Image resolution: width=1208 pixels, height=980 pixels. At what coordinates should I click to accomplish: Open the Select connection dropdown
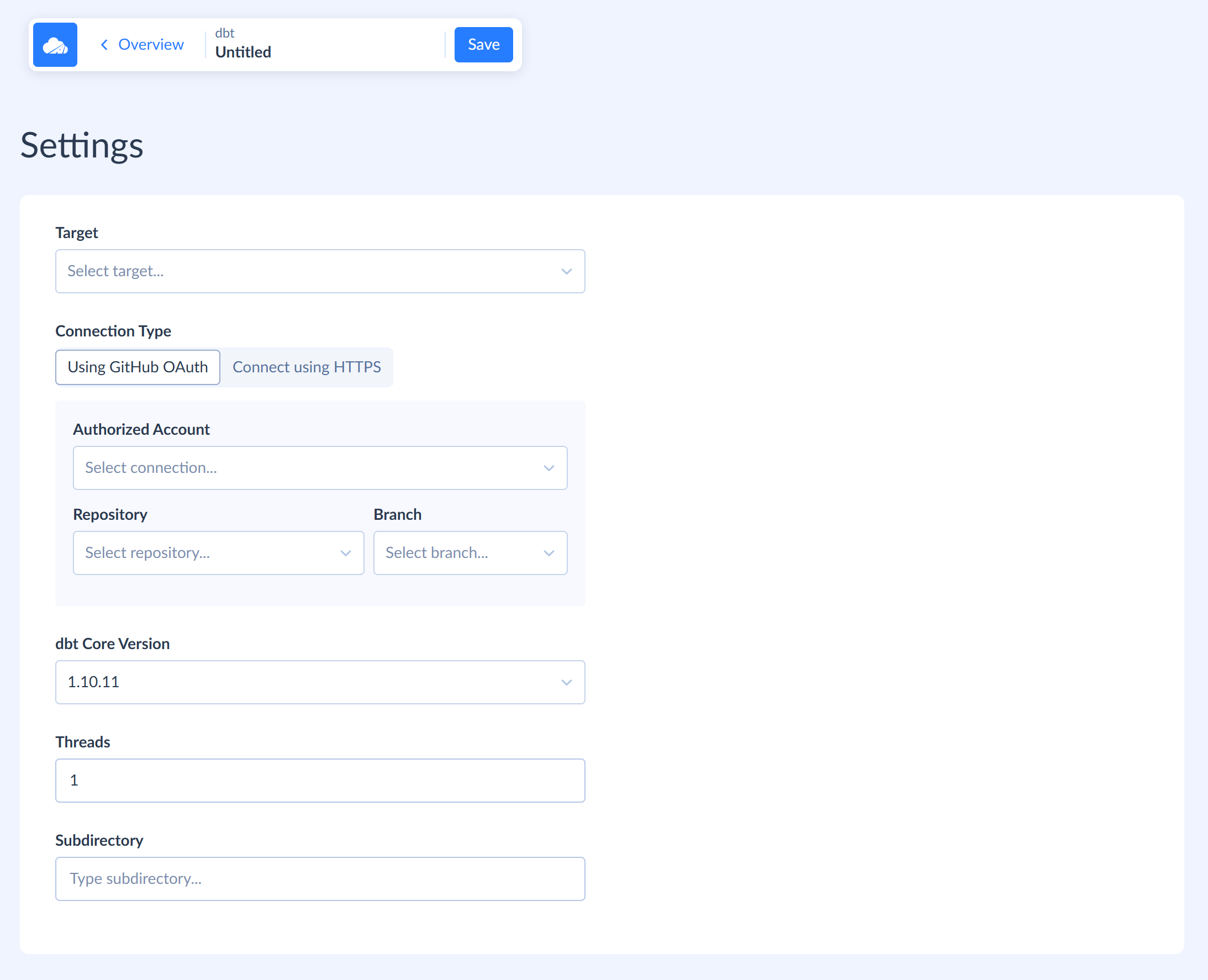coord(320,467)
